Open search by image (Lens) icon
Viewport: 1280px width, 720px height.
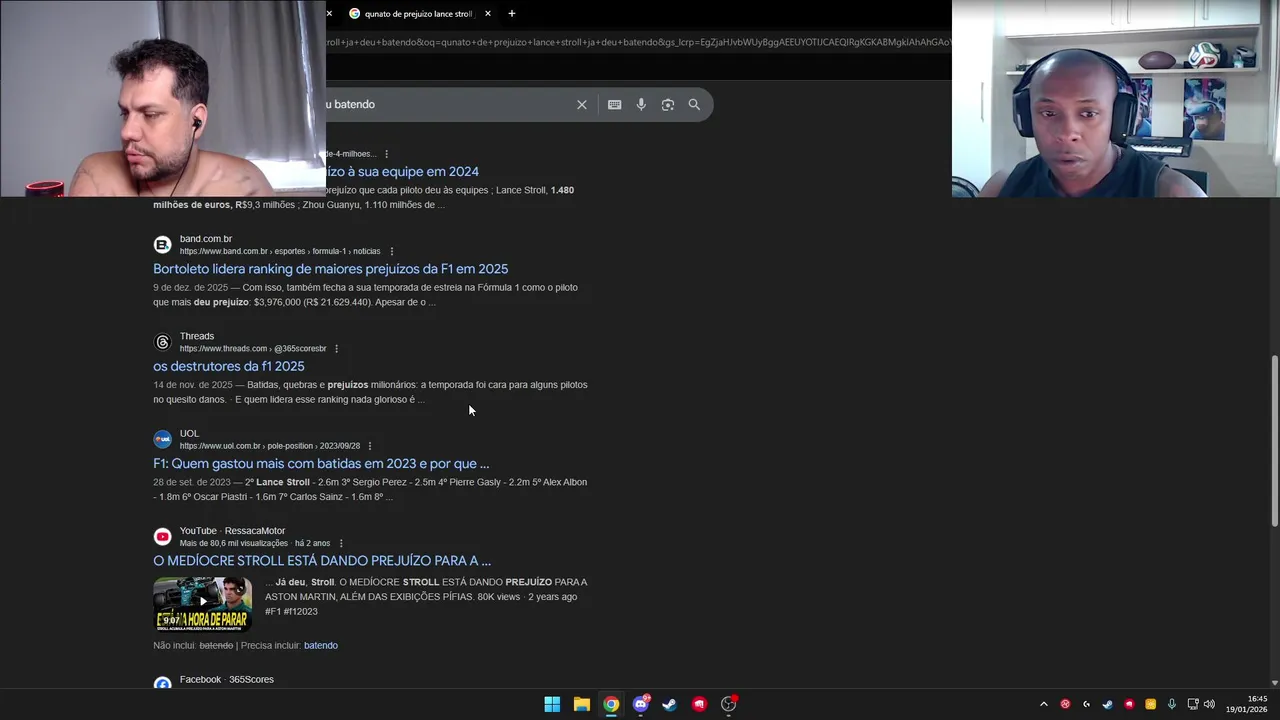pyautogui.click(x=668, y=104)
